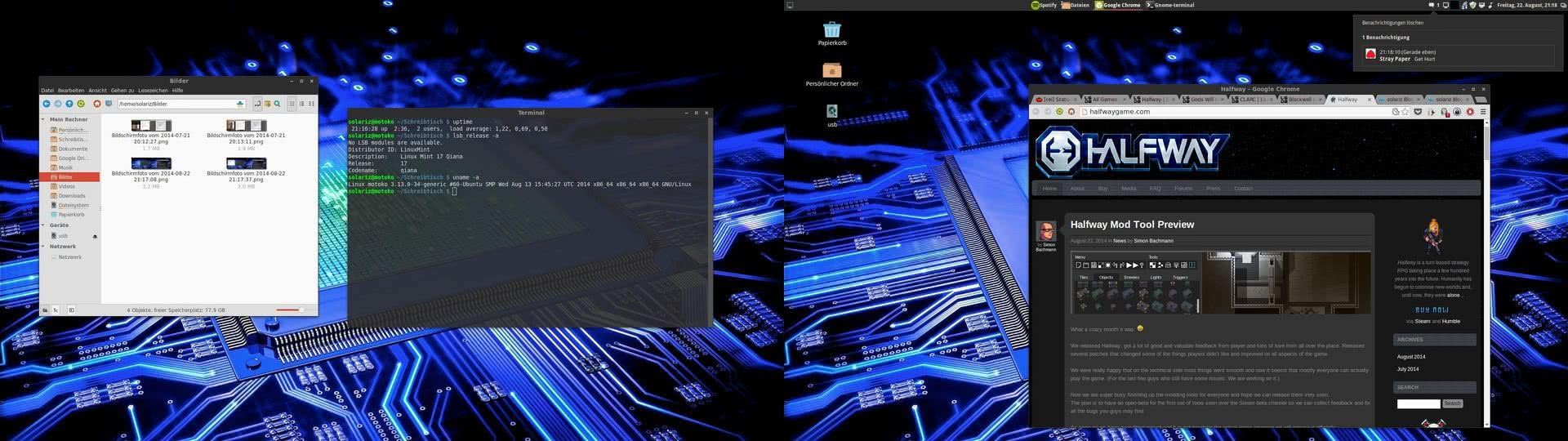Show places sidebar button in file manager status bar
Screen dimensions: 1568x441
[45, 310]
